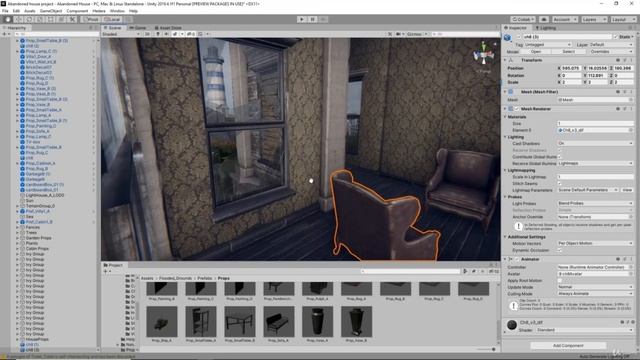Toggle the Animator enabled checkbox
Viewport: 640px width, 360px height.
(x=517, y=259)
